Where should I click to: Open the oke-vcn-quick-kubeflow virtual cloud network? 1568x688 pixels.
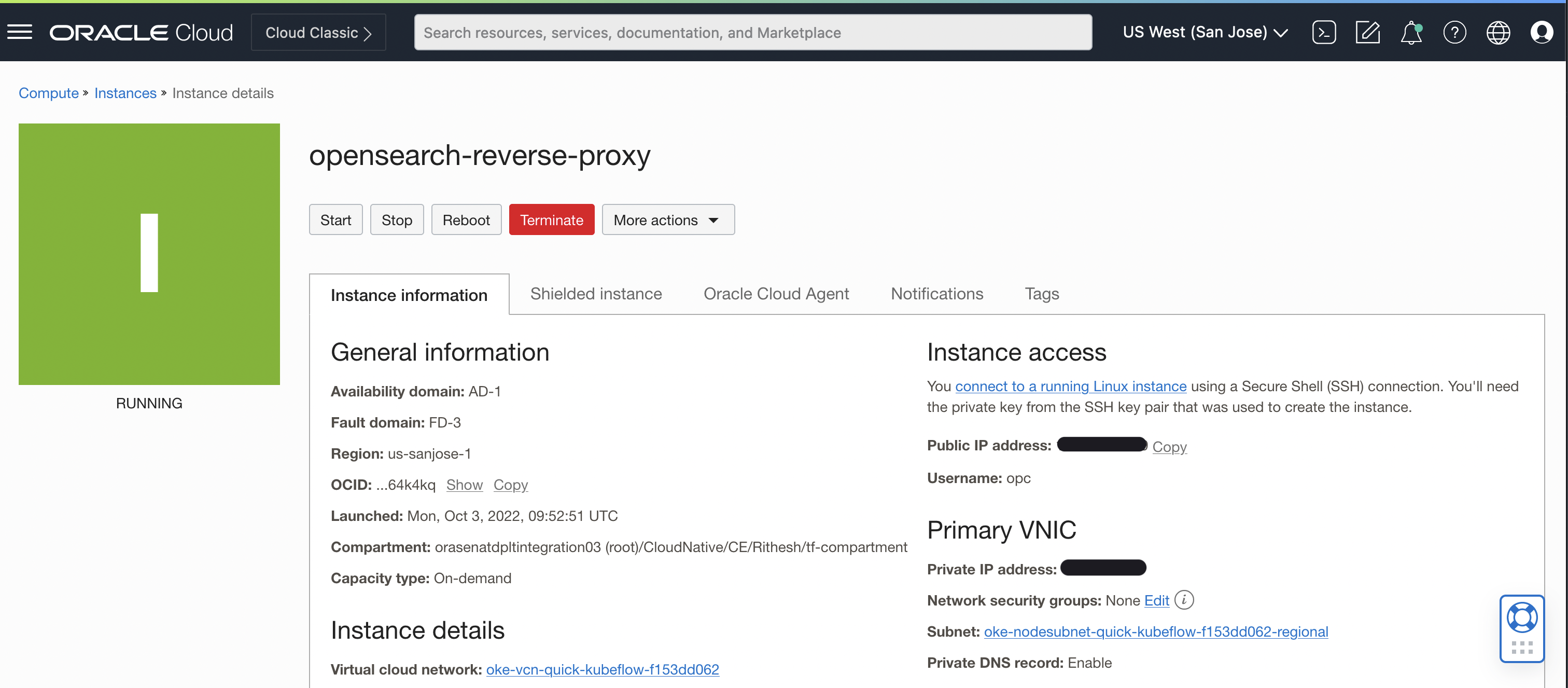click(x=602, y=669)
